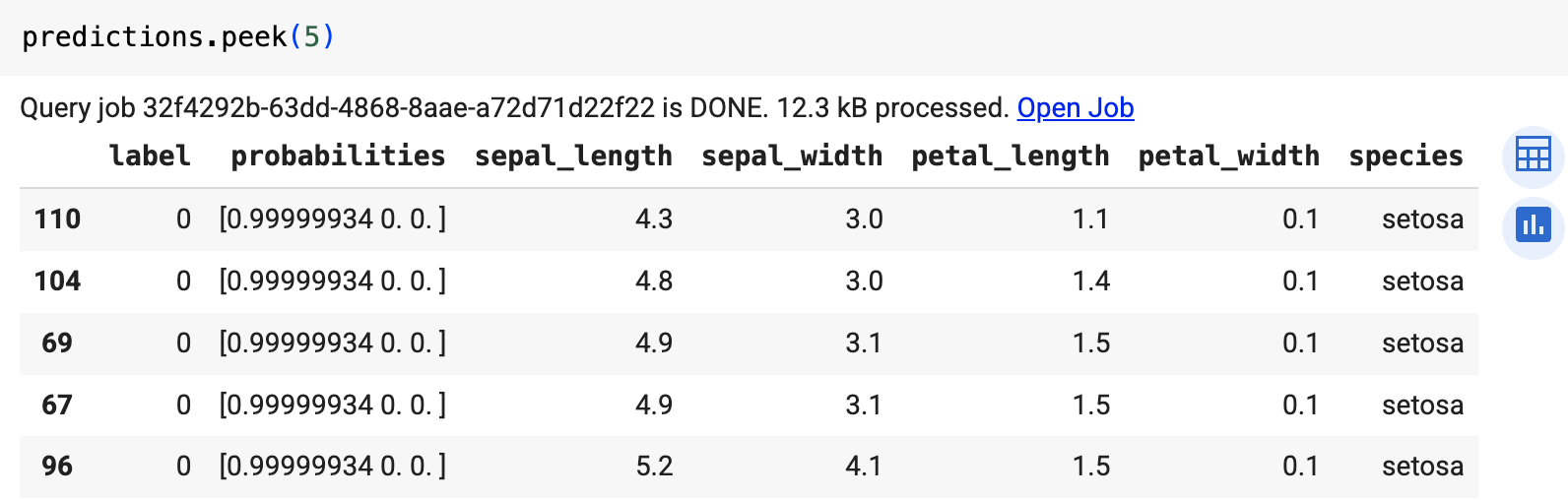Click row index 69
Viewport: 1568px width, 500px height.
click(57, 343)
